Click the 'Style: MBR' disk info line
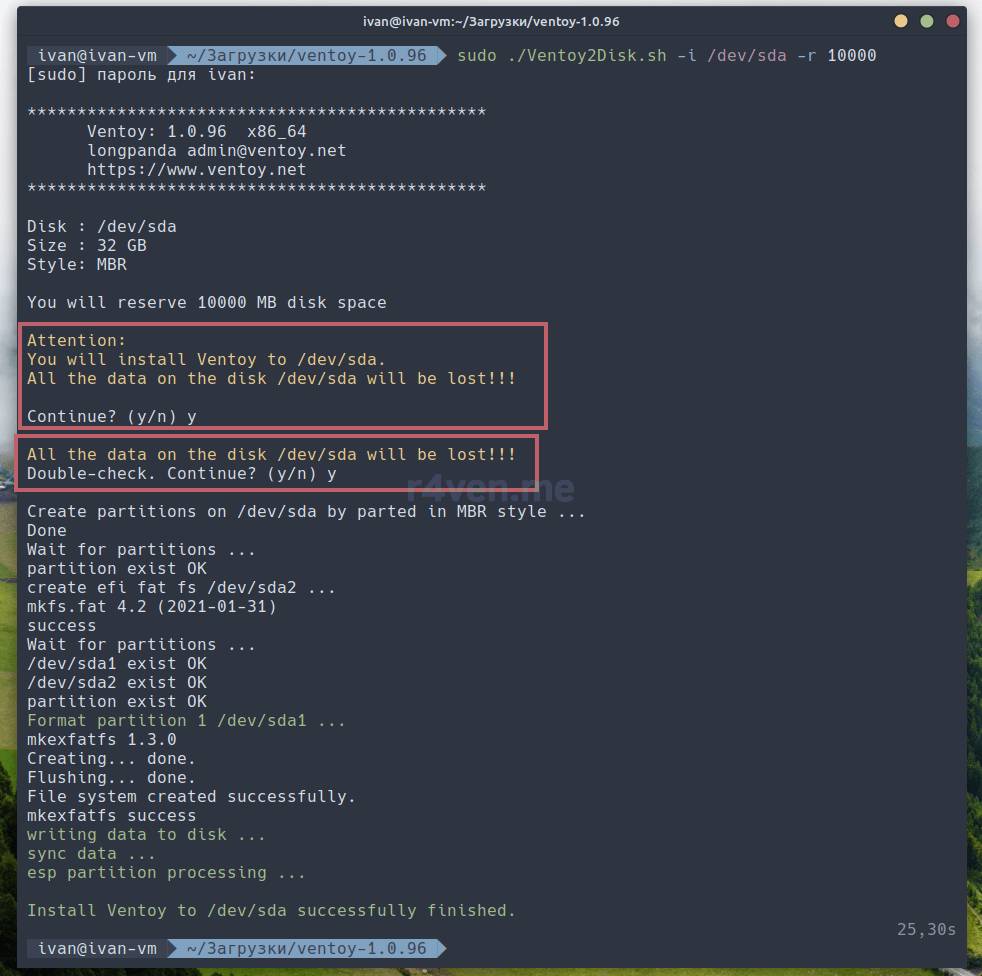The image size is (982, 976). tap(77, 265)
